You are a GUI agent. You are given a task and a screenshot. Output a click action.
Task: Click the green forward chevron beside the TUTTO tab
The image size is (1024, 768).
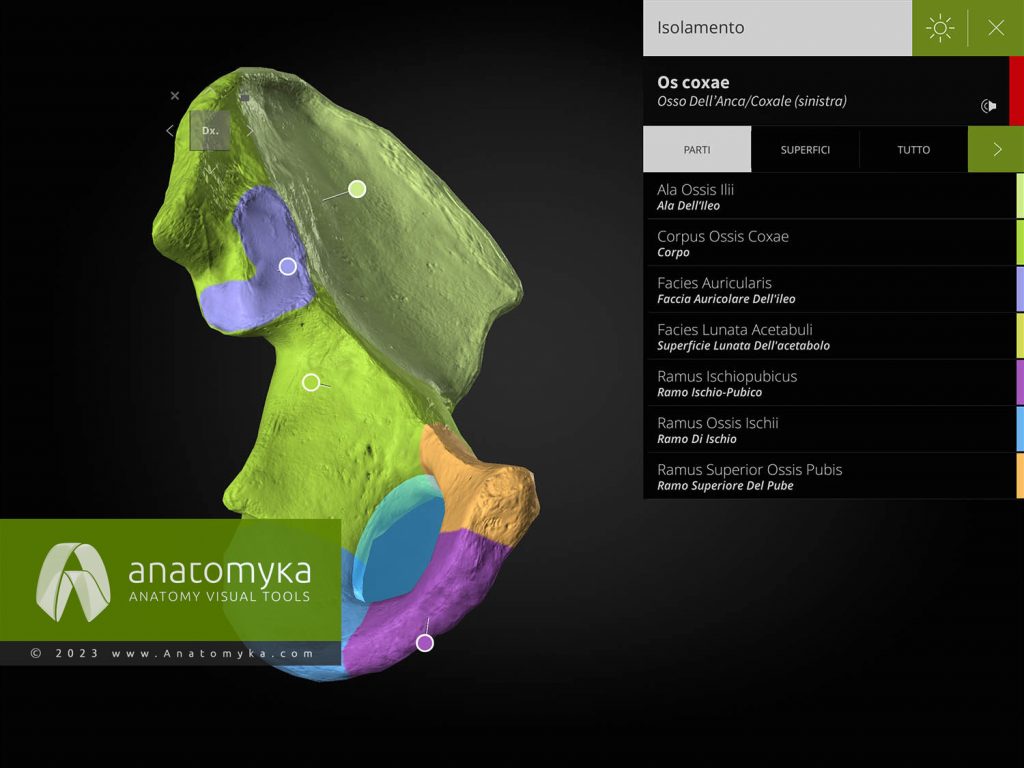(995, 149)
